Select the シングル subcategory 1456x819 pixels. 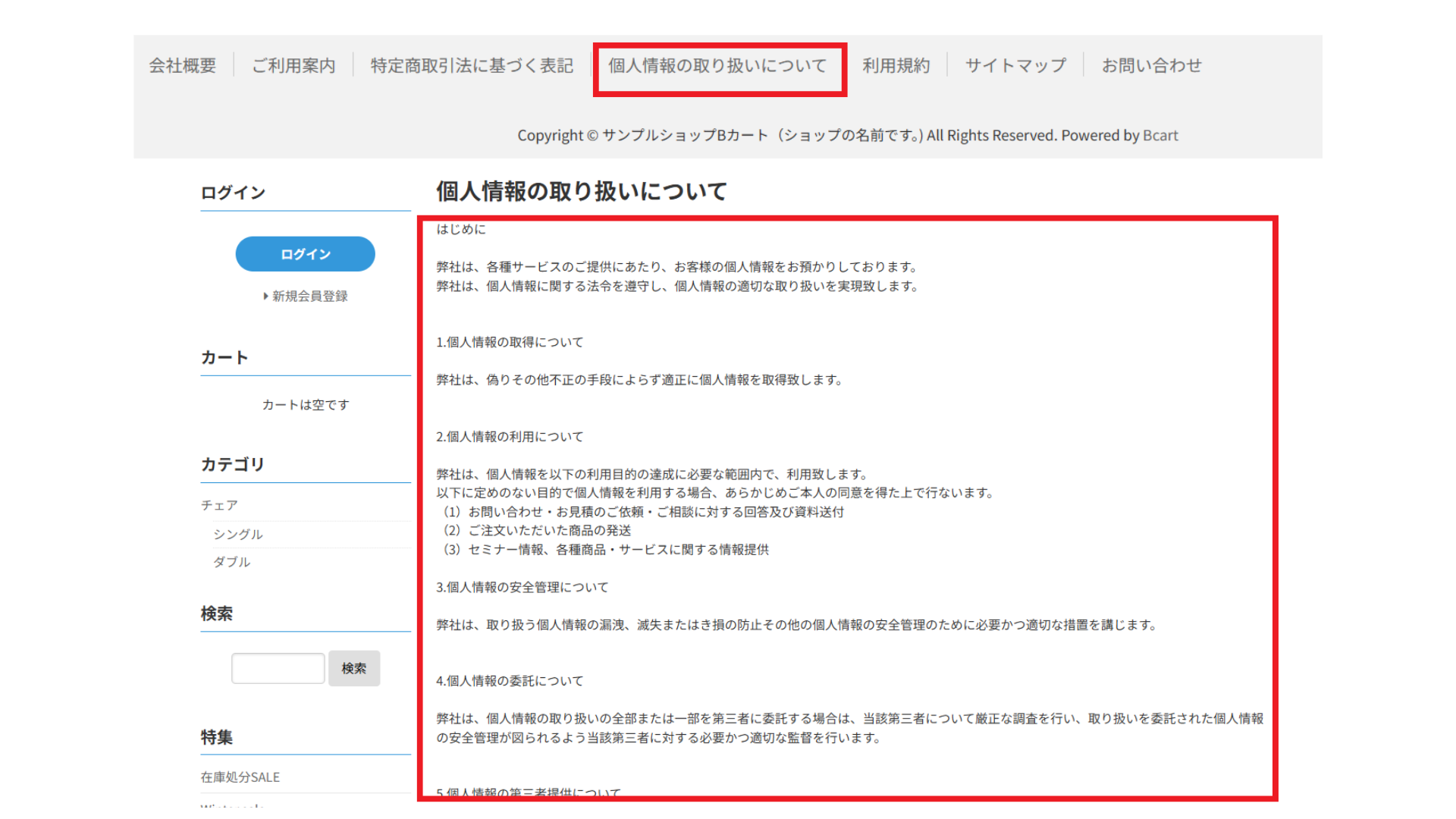(x=238, y=535)
